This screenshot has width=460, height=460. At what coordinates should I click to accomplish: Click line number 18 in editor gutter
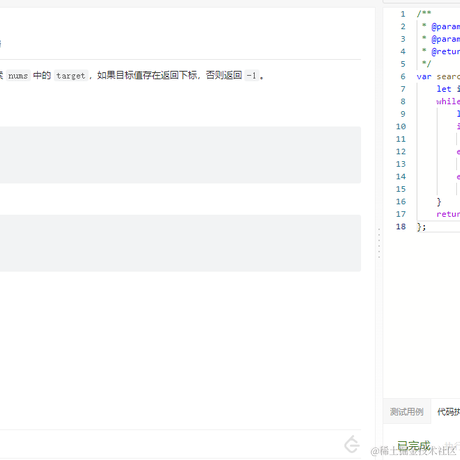coord(401,226)
